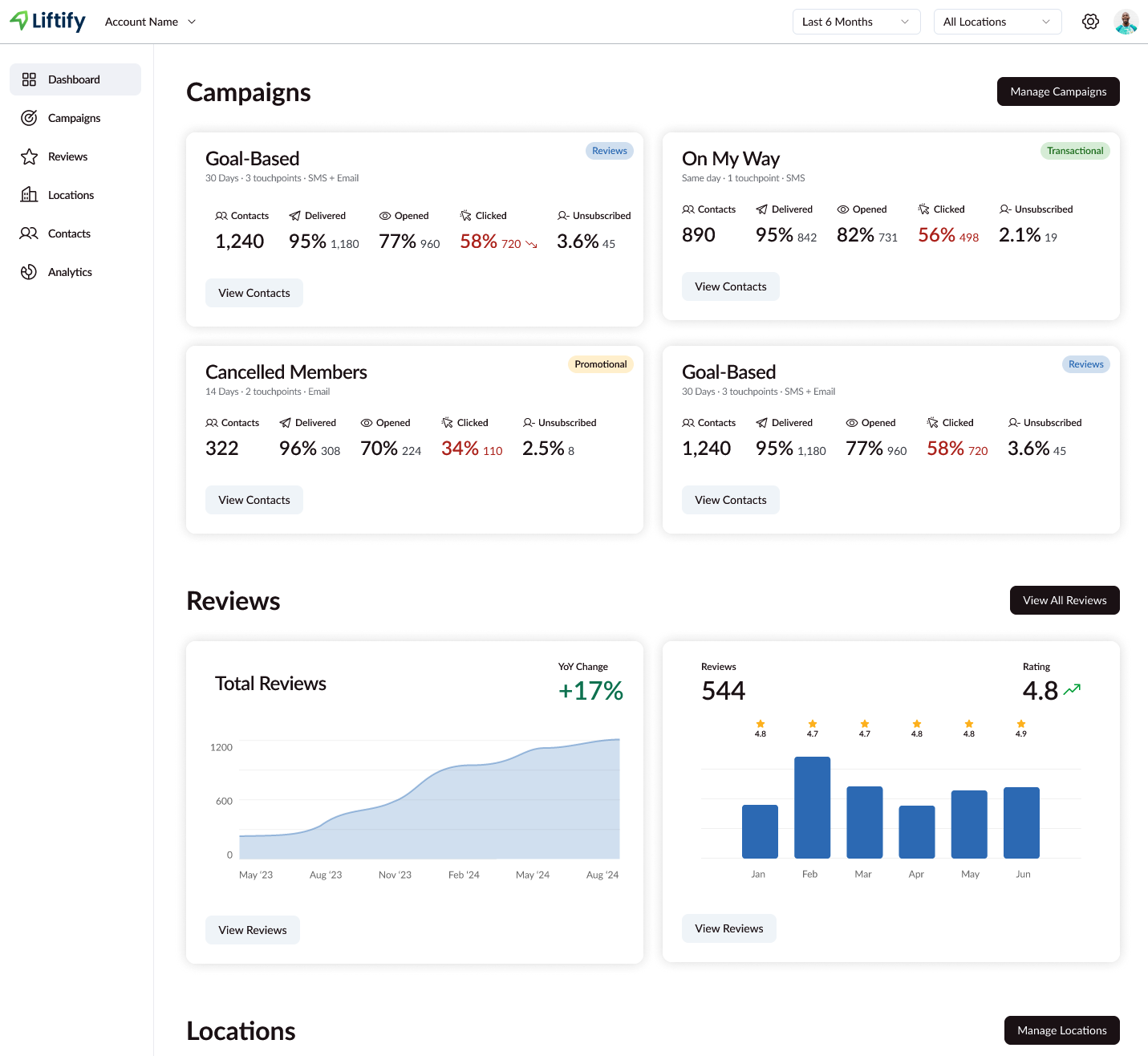The height and width of the screenshot is (1056, 1148).
Task: Click the Unsubscribed icon in On My Way
Action: point(1005,209)
